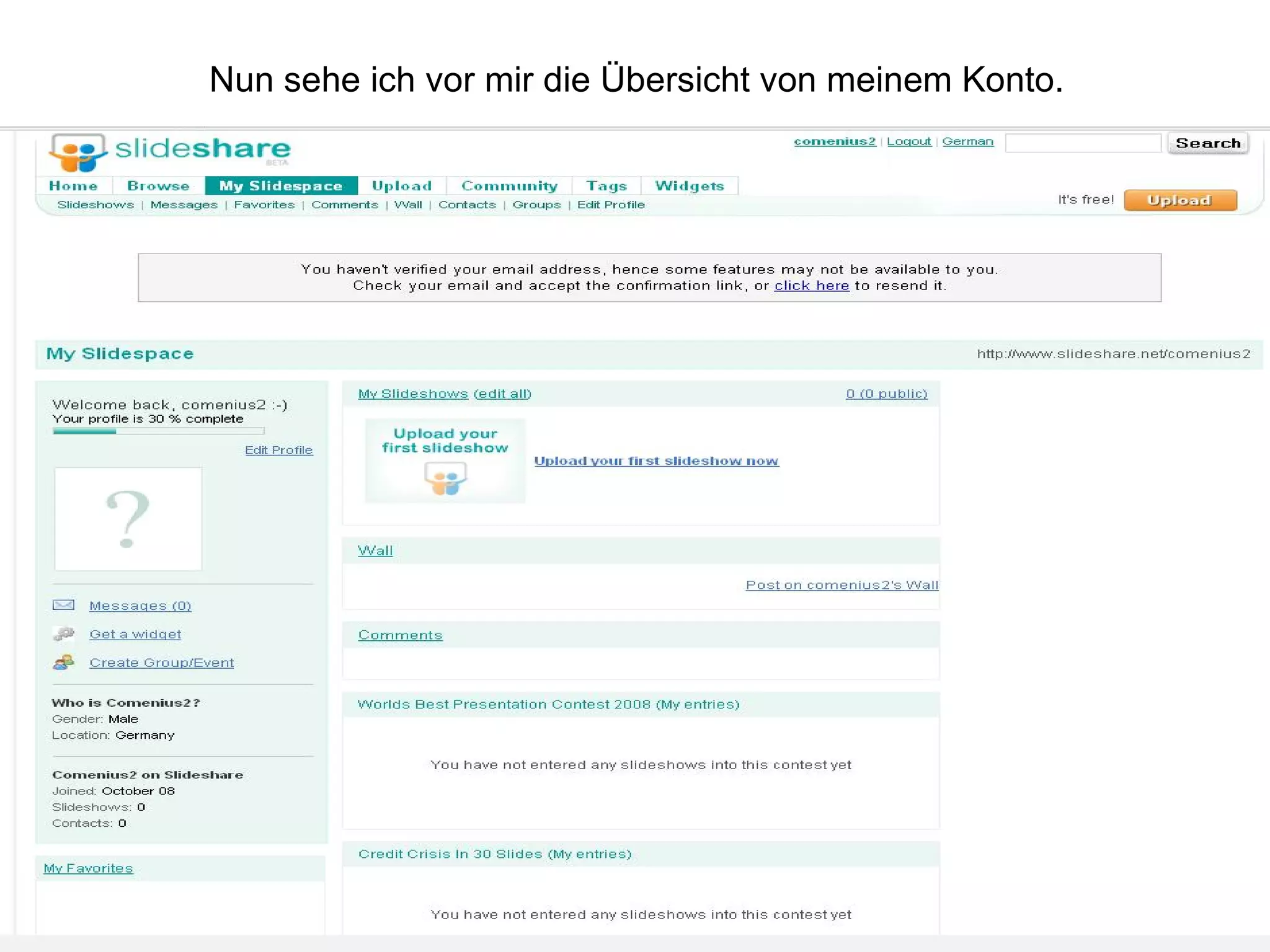Open My Slideshows (edit all) link
The width and height of the screenshot is (1270, 952).
[x=445, y=394]
